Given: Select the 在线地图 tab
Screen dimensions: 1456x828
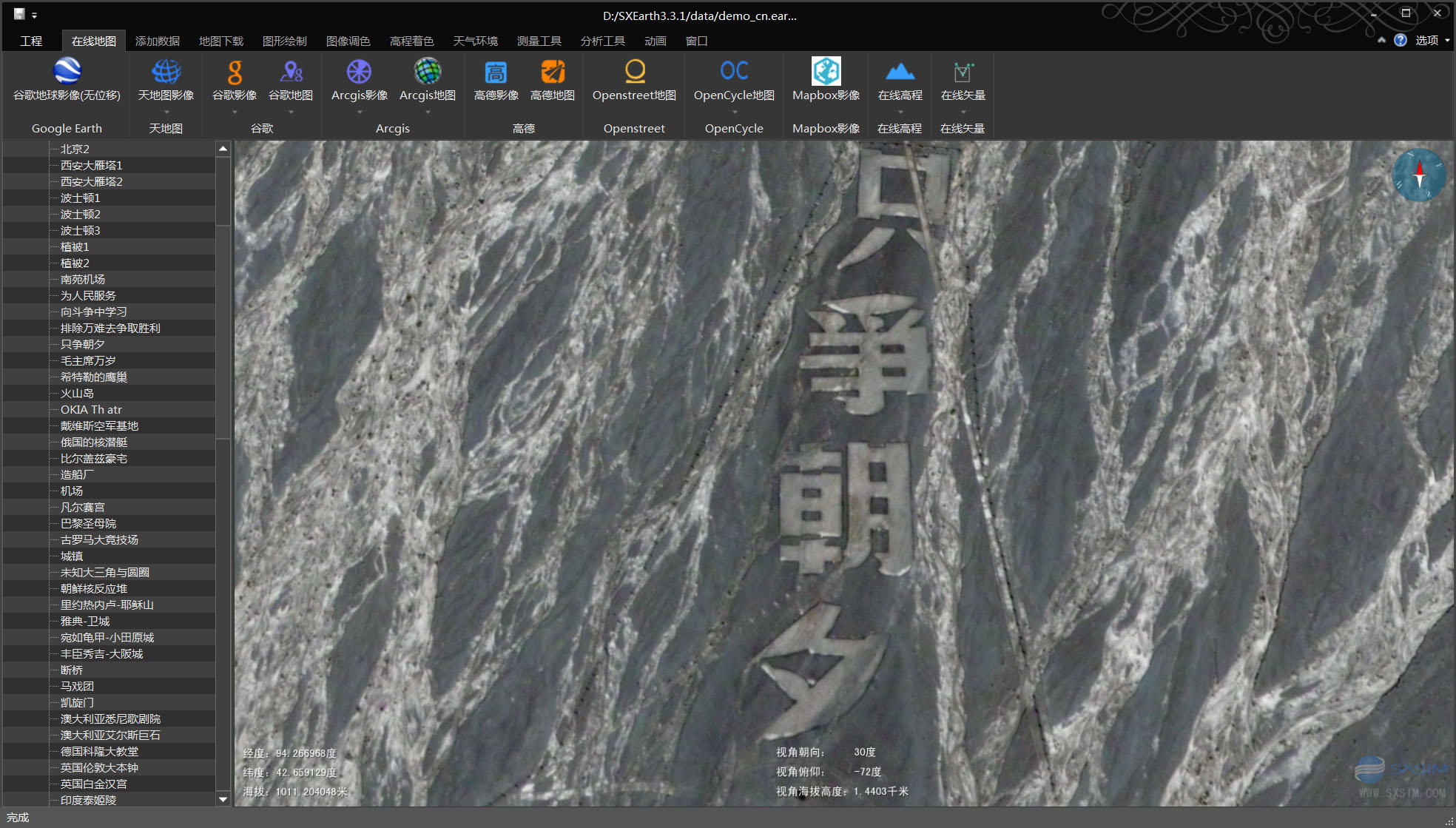Looking at the screenshot, I should tap(94, 41).
